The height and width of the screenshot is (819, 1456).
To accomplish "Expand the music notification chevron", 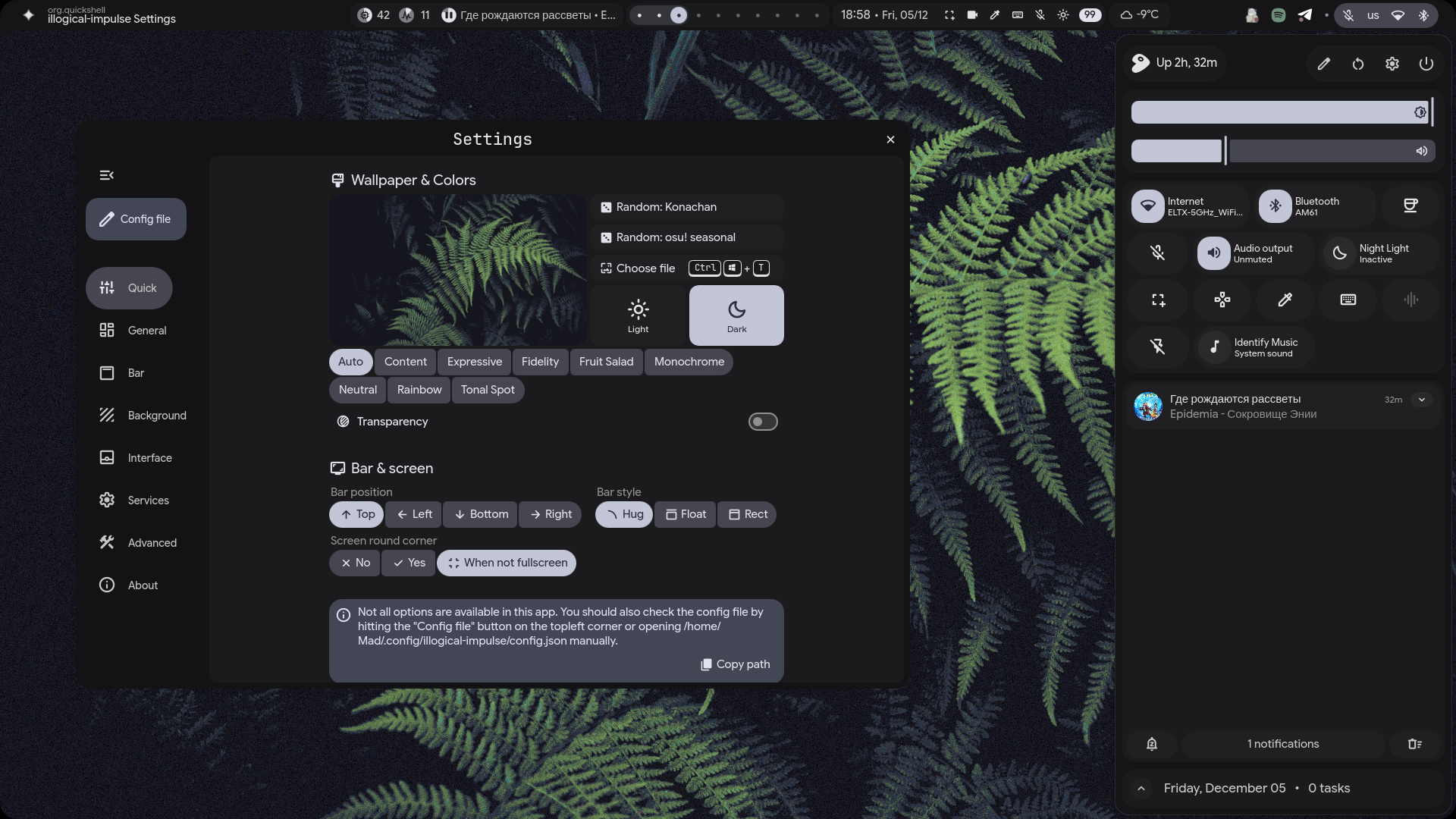I will [1422, 400].
